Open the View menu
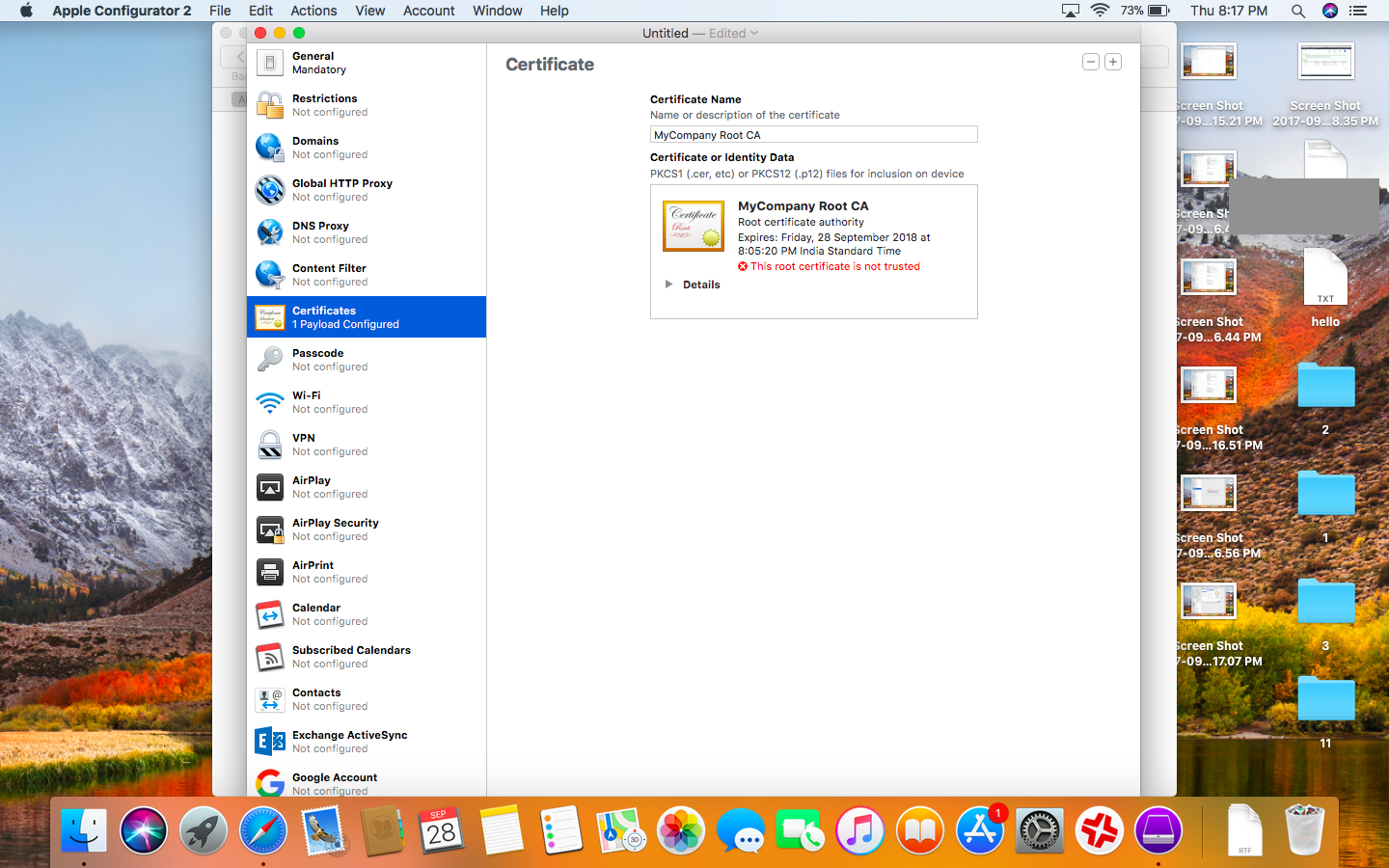 coord(370,11)
